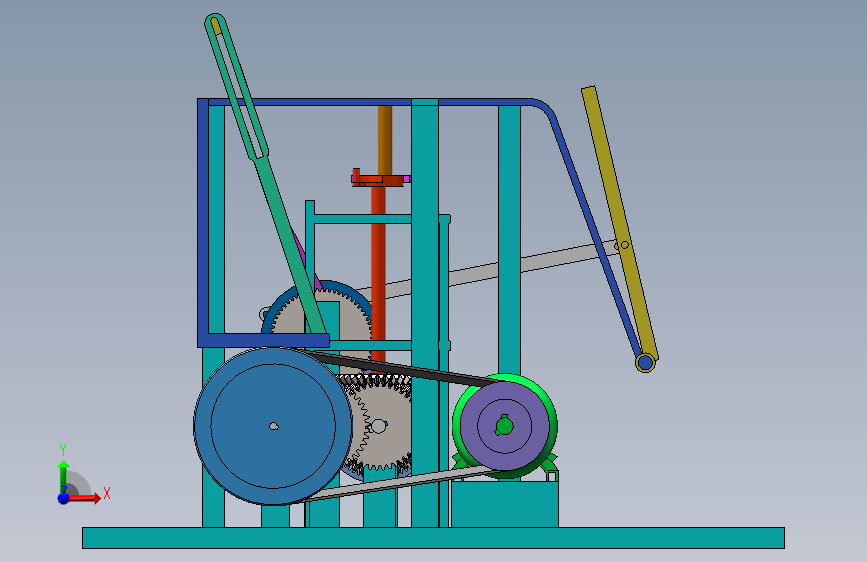This screenshot has width=867, height=562.
Task: Pick the lower gray spur gear
Action: (382, 426)
